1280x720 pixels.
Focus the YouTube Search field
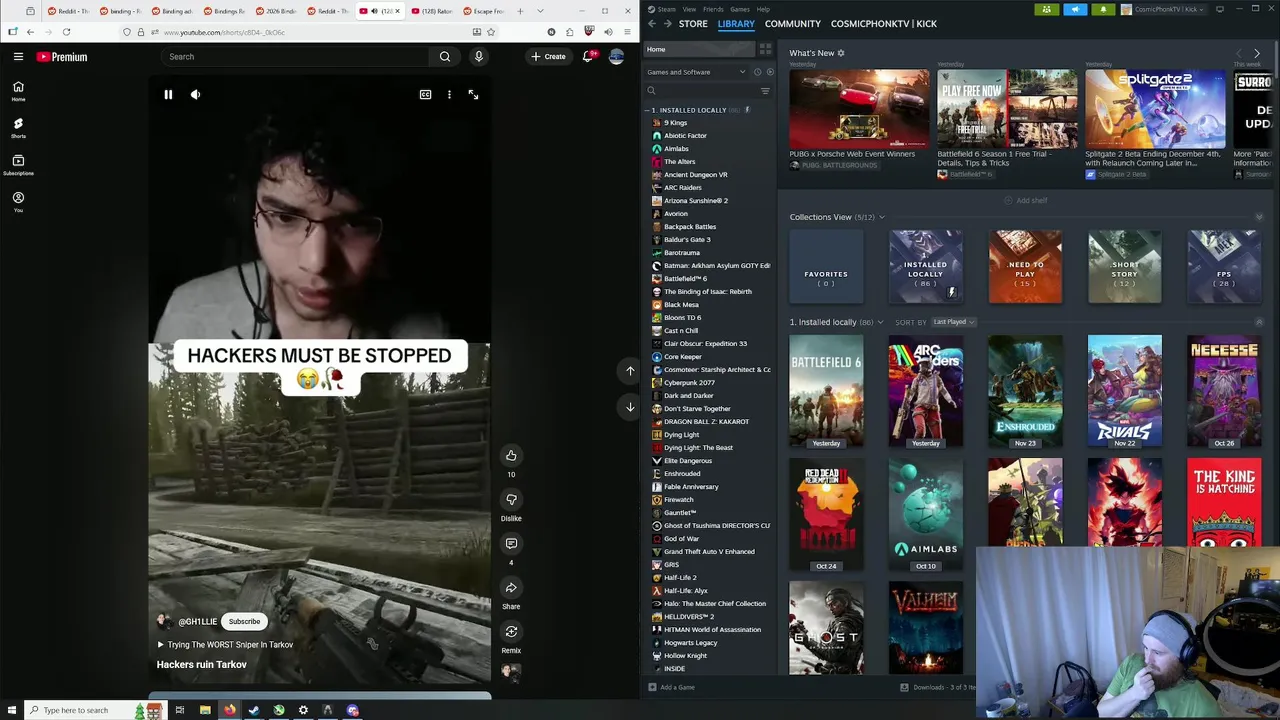pos(295,57)
